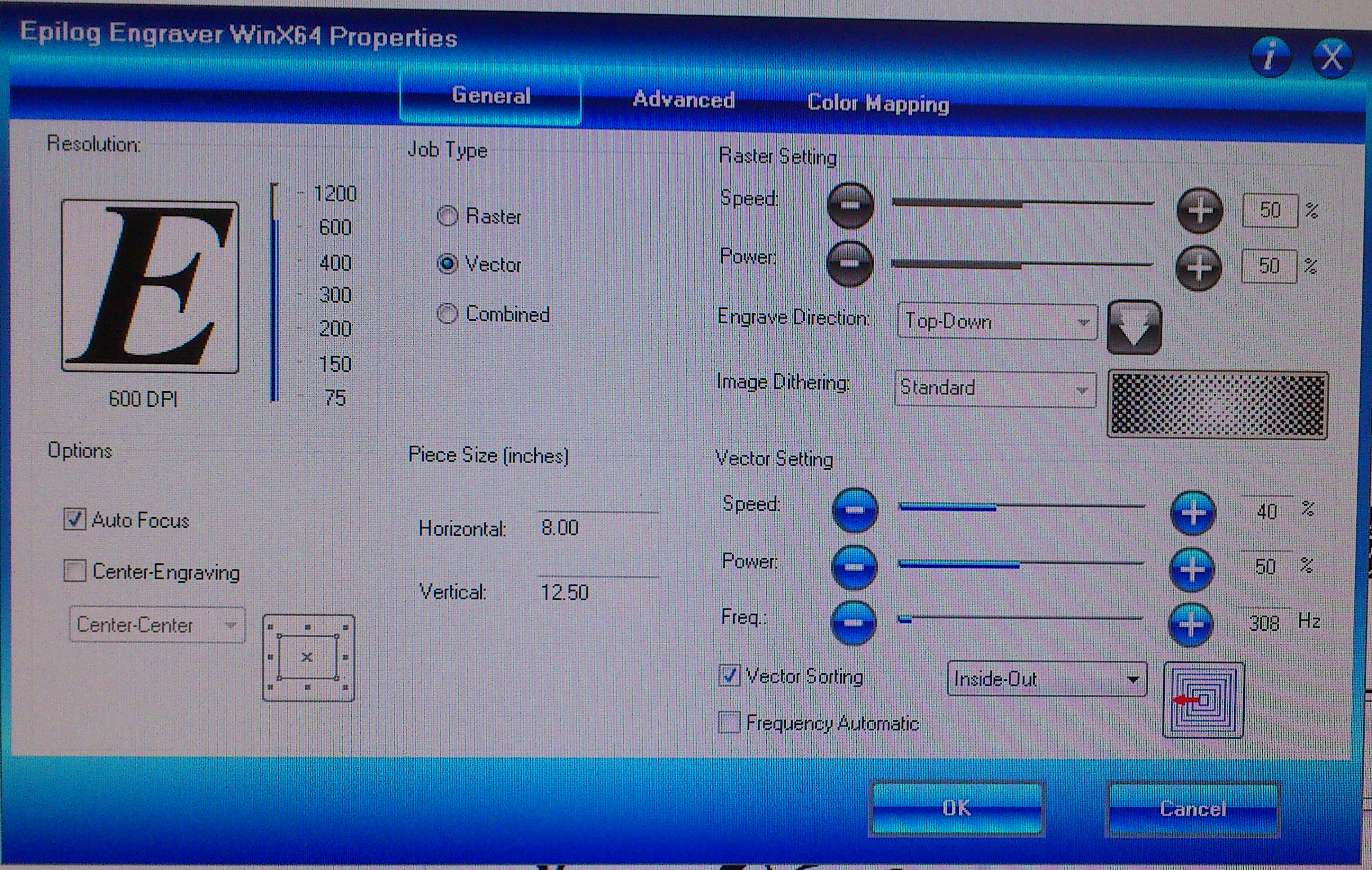Click the vector frequency slider track
The image size is (1372, 870).
pyautogui.click(x=1020, y=619)
